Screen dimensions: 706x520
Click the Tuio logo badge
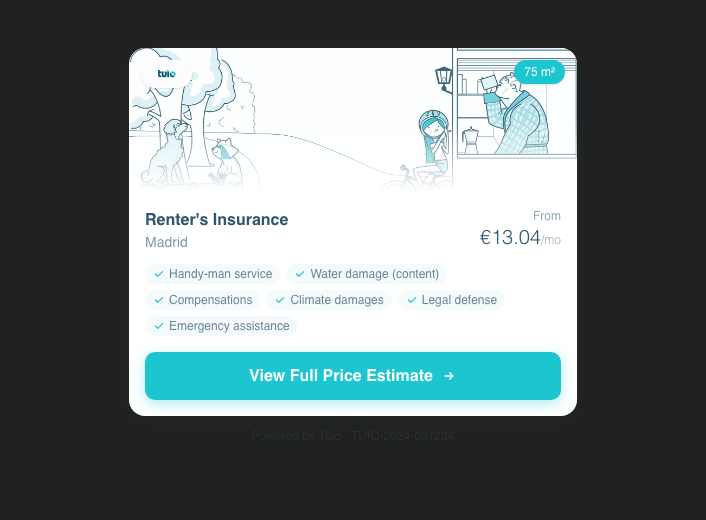(166, 74)
